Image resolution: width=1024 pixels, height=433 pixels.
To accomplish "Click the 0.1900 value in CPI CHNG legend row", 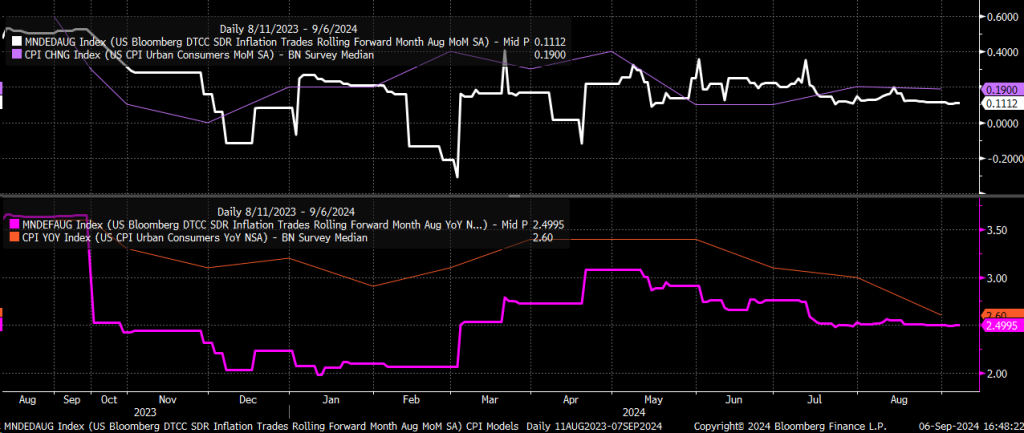I will pos(549,55).
